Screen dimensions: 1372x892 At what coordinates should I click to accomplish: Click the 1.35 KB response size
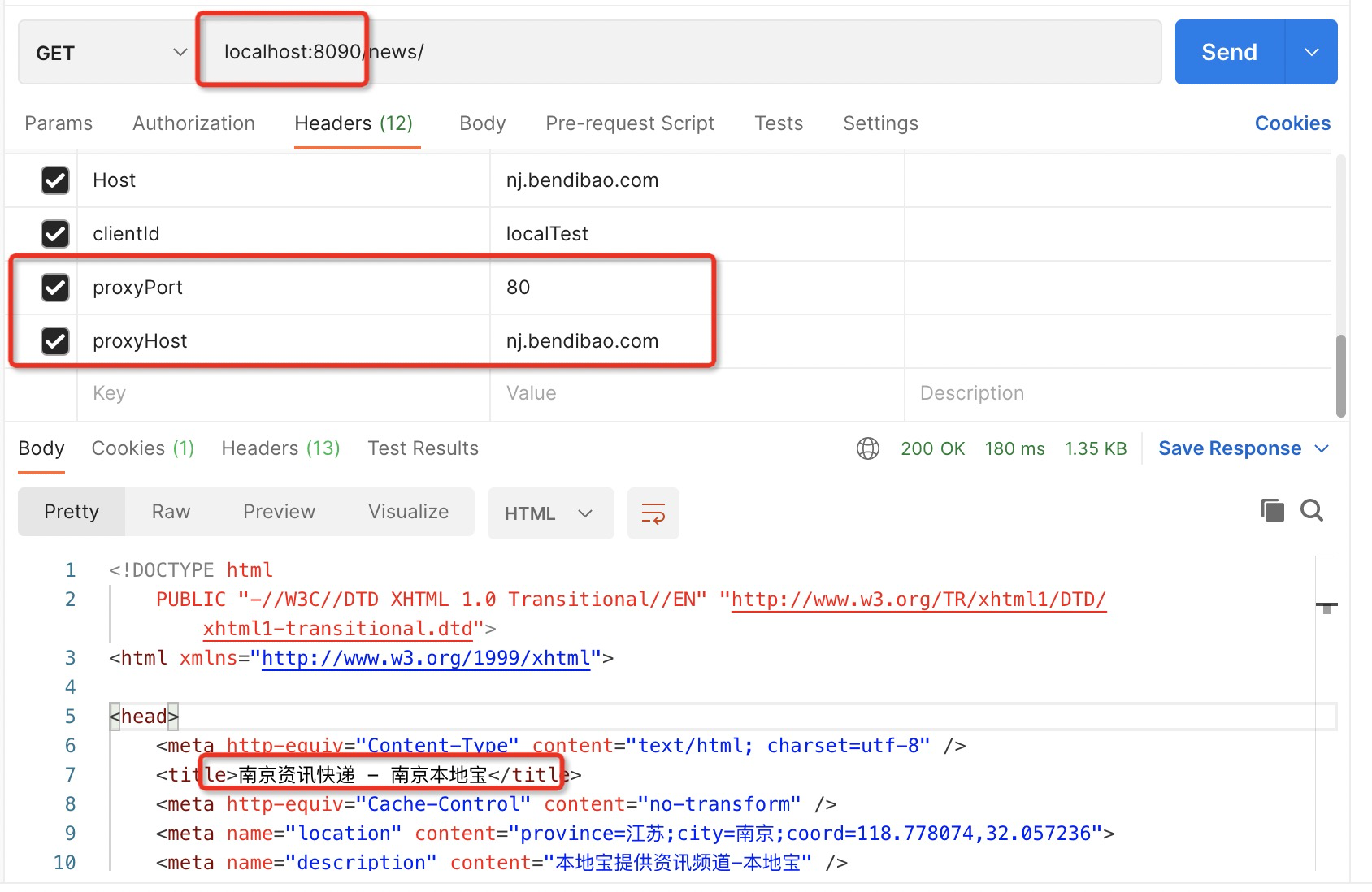pyautogui.click(x=1096, y=448)
